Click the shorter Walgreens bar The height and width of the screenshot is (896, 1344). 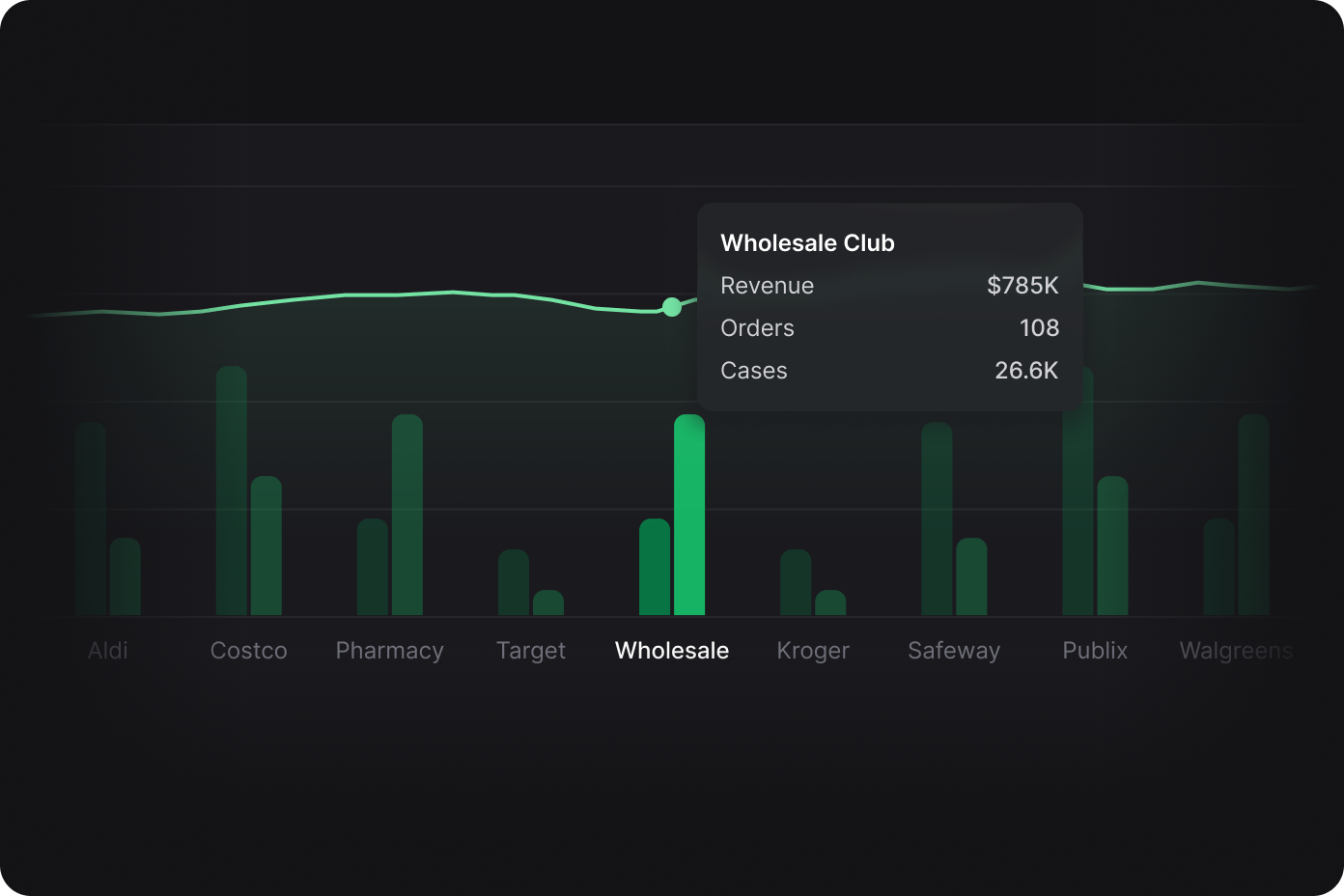click(1218, 567)
